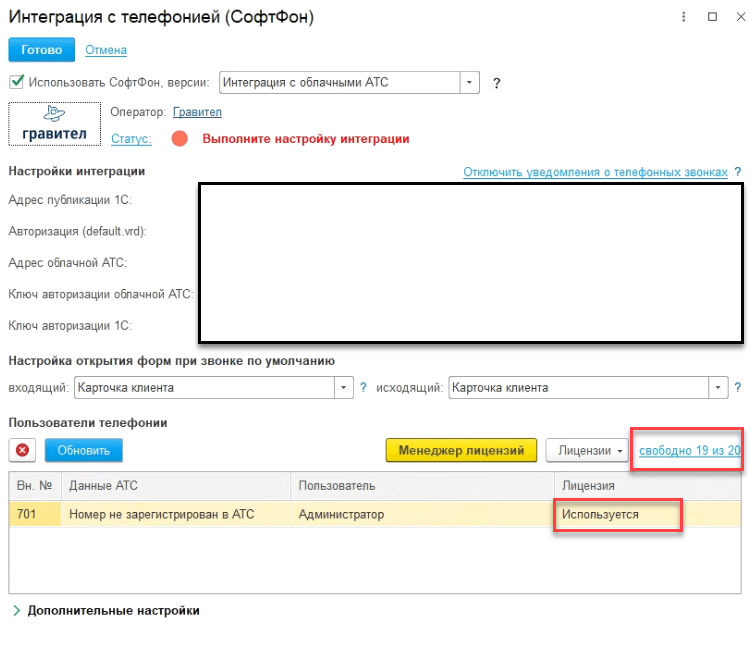Click the Администратор user cell
756x654 pixels.
pos(422,514)
